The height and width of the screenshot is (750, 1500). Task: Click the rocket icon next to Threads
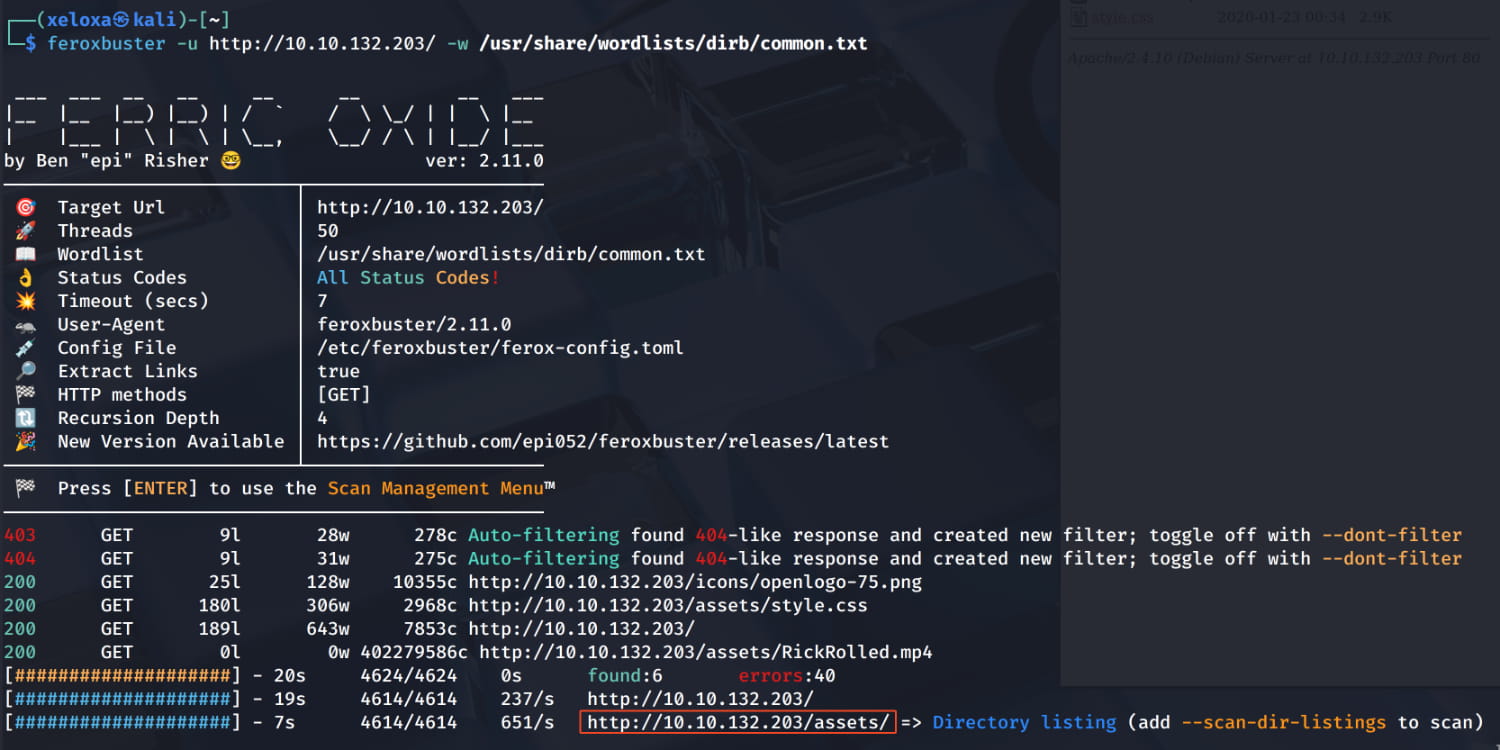click(25, 231)
